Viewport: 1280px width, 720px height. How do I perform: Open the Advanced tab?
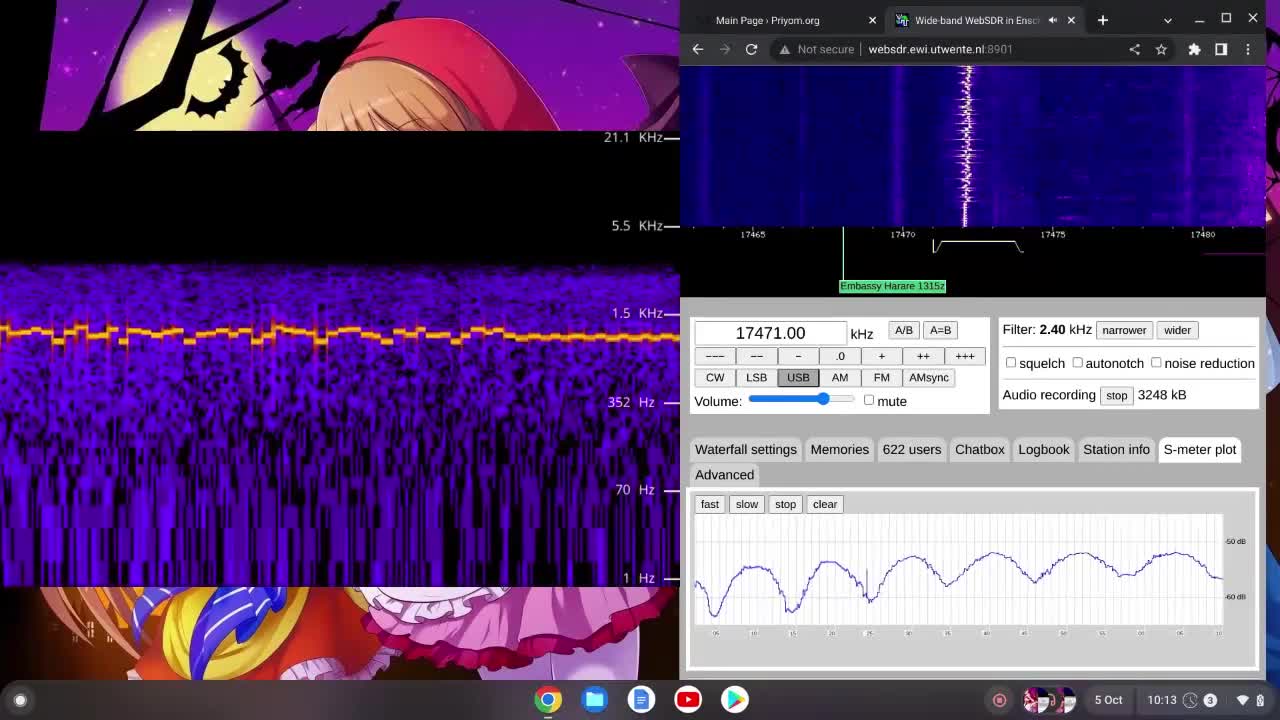tap(725, 475)
